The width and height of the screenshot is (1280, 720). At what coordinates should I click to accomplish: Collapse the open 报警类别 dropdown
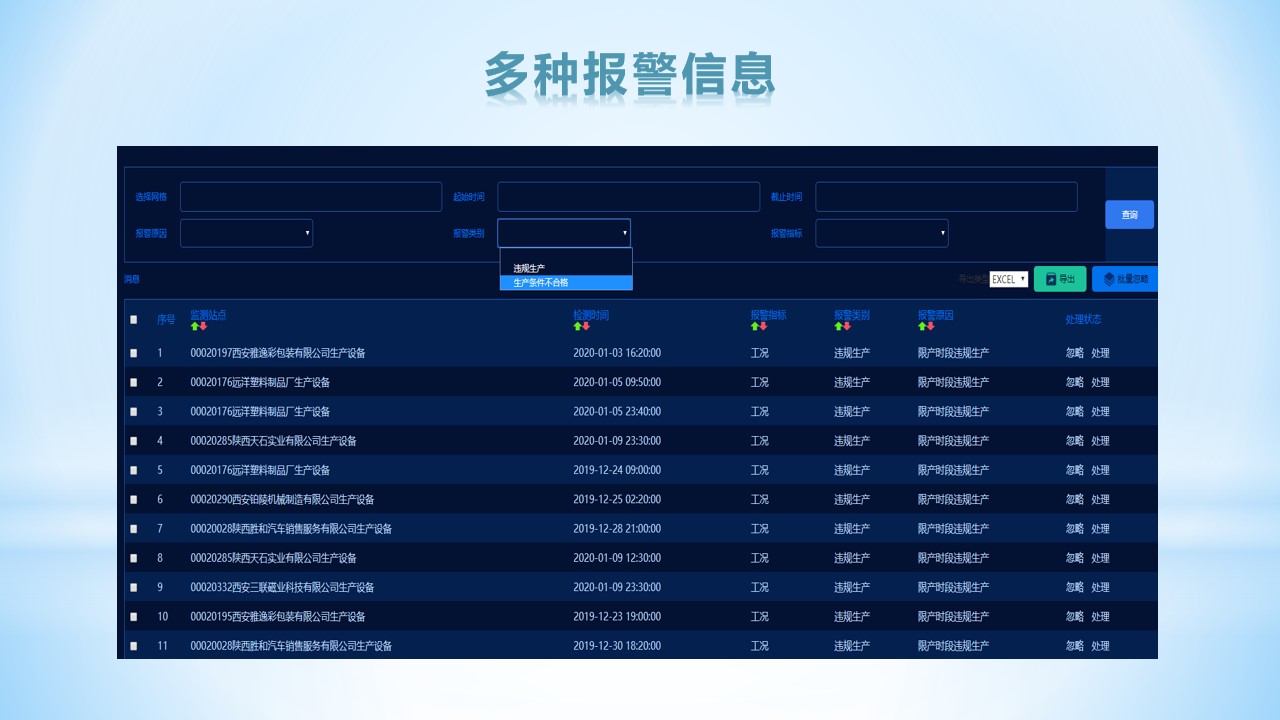click(x=564, y=233)
